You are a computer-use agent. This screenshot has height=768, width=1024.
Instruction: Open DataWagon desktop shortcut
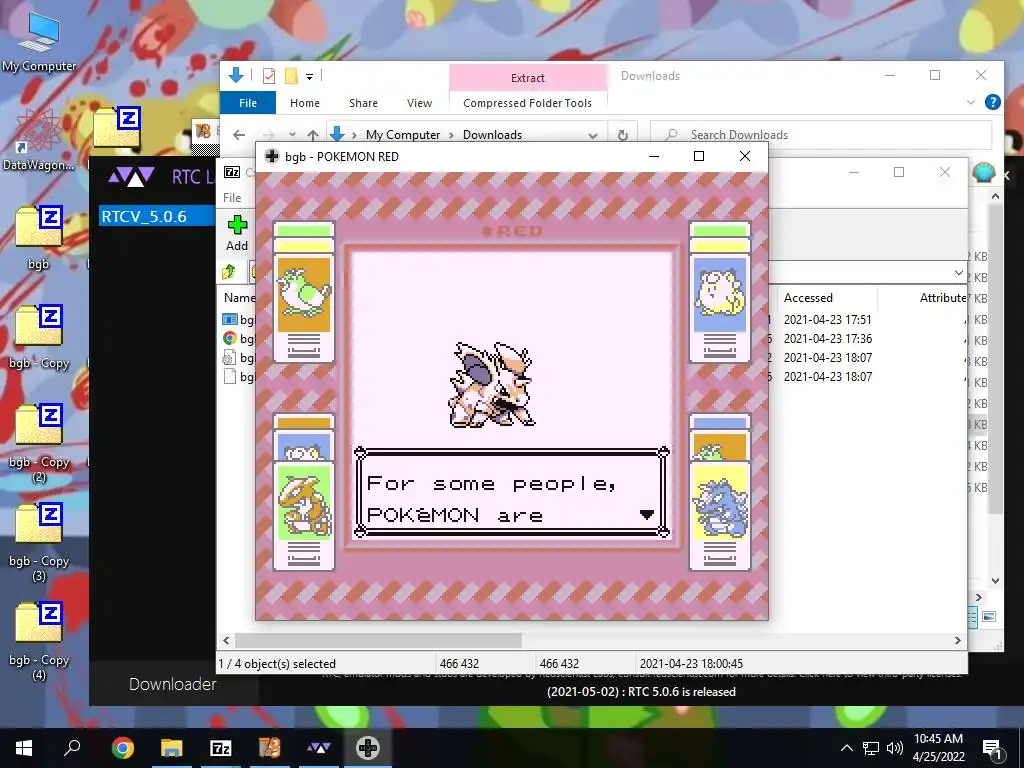pyautogui.click(x=38, y=140)
